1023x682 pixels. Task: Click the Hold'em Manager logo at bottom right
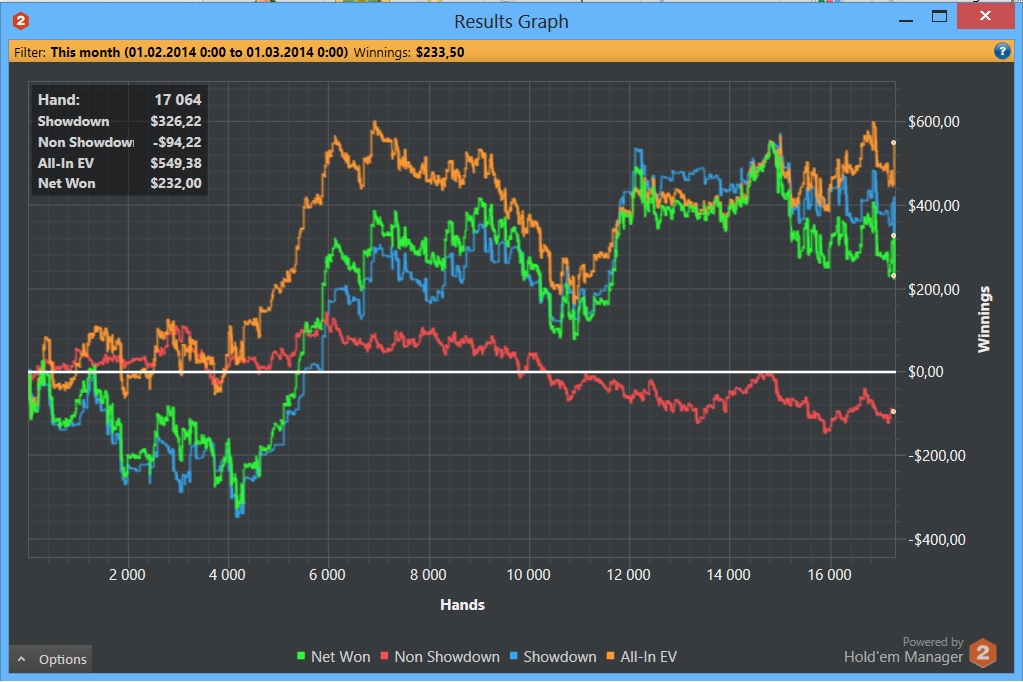tap(983, 653)
